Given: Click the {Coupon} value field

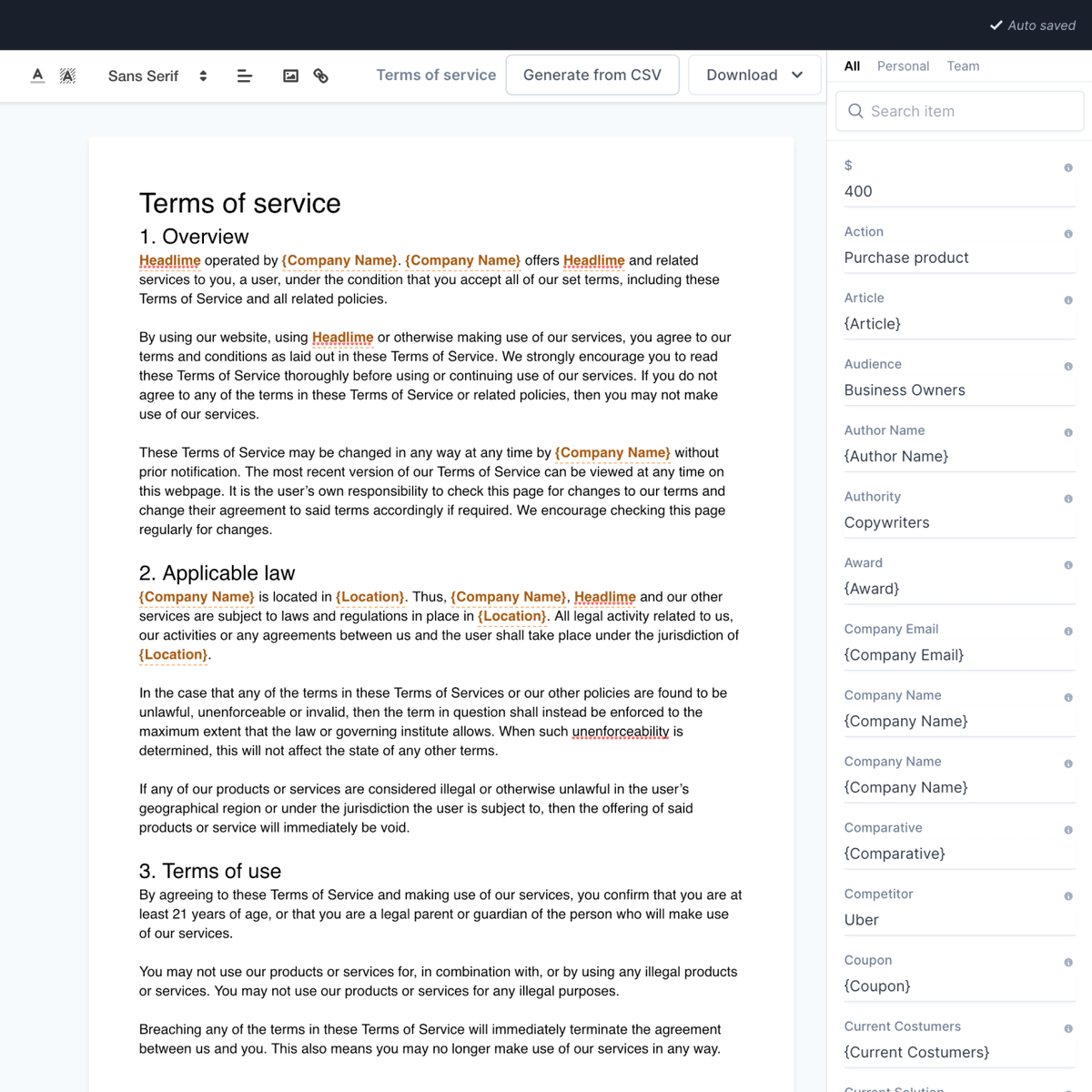Looking at the screenshot, I should coord(959,986).
